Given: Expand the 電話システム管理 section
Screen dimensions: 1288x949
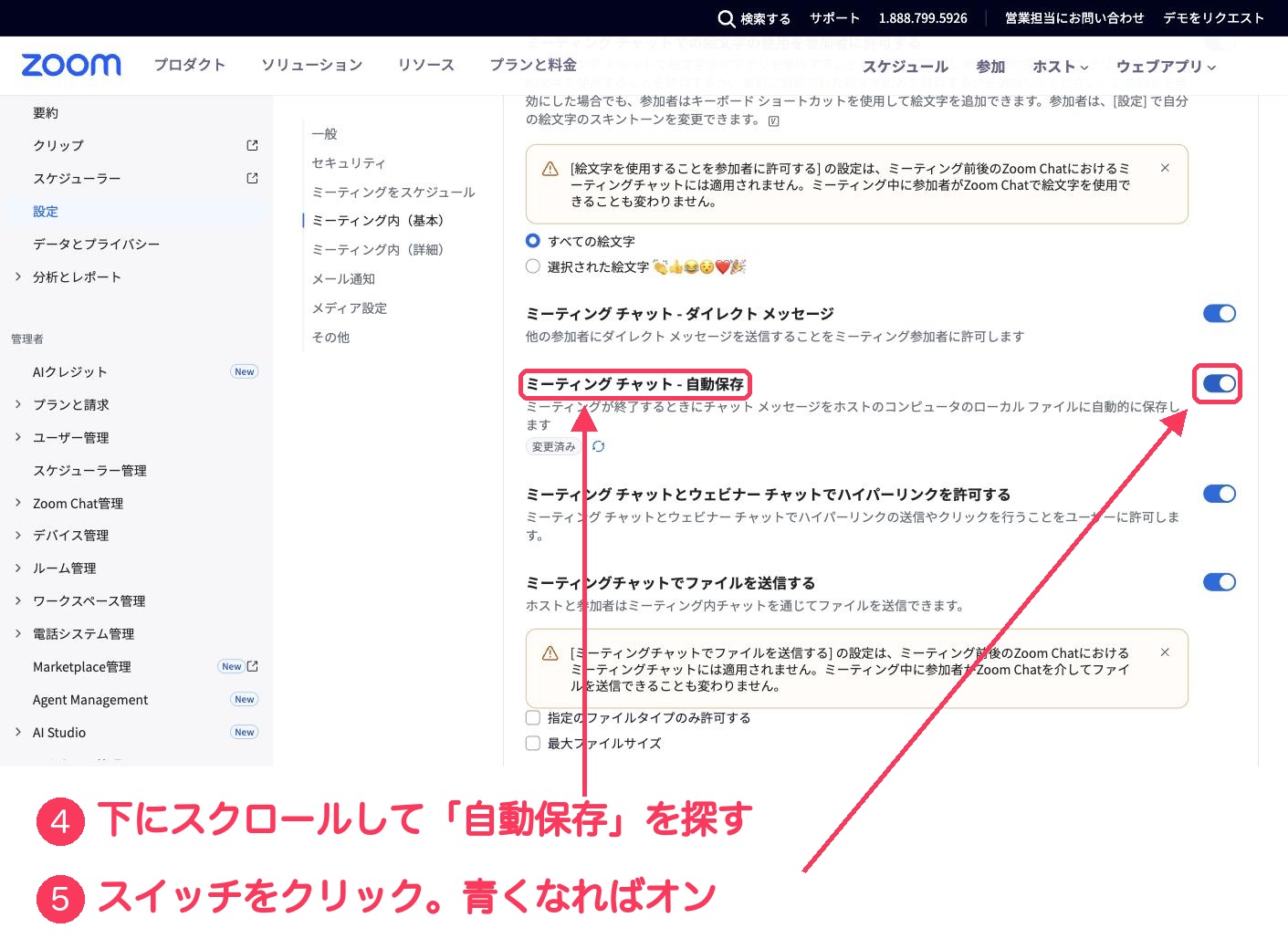Looking at the screenshot, I should pos(18,633).
